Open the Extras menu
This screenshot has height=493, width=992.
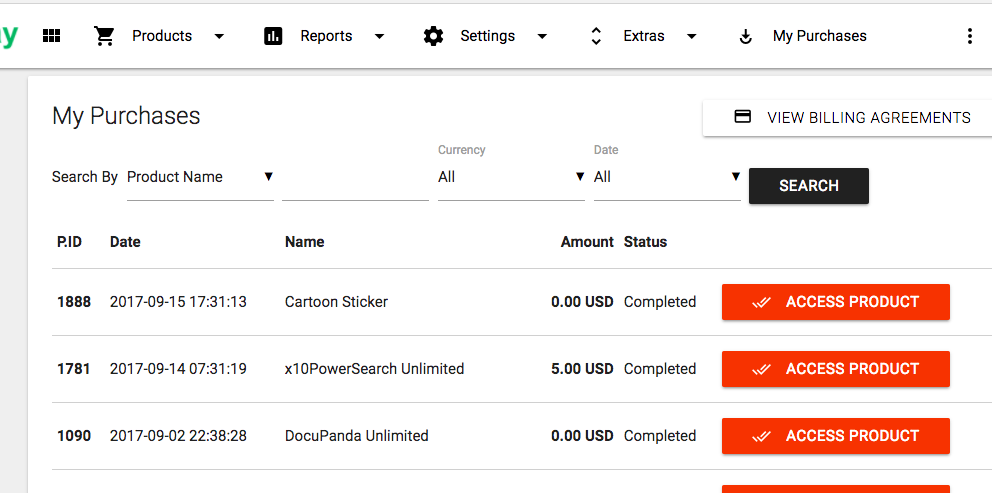point(644,36)
